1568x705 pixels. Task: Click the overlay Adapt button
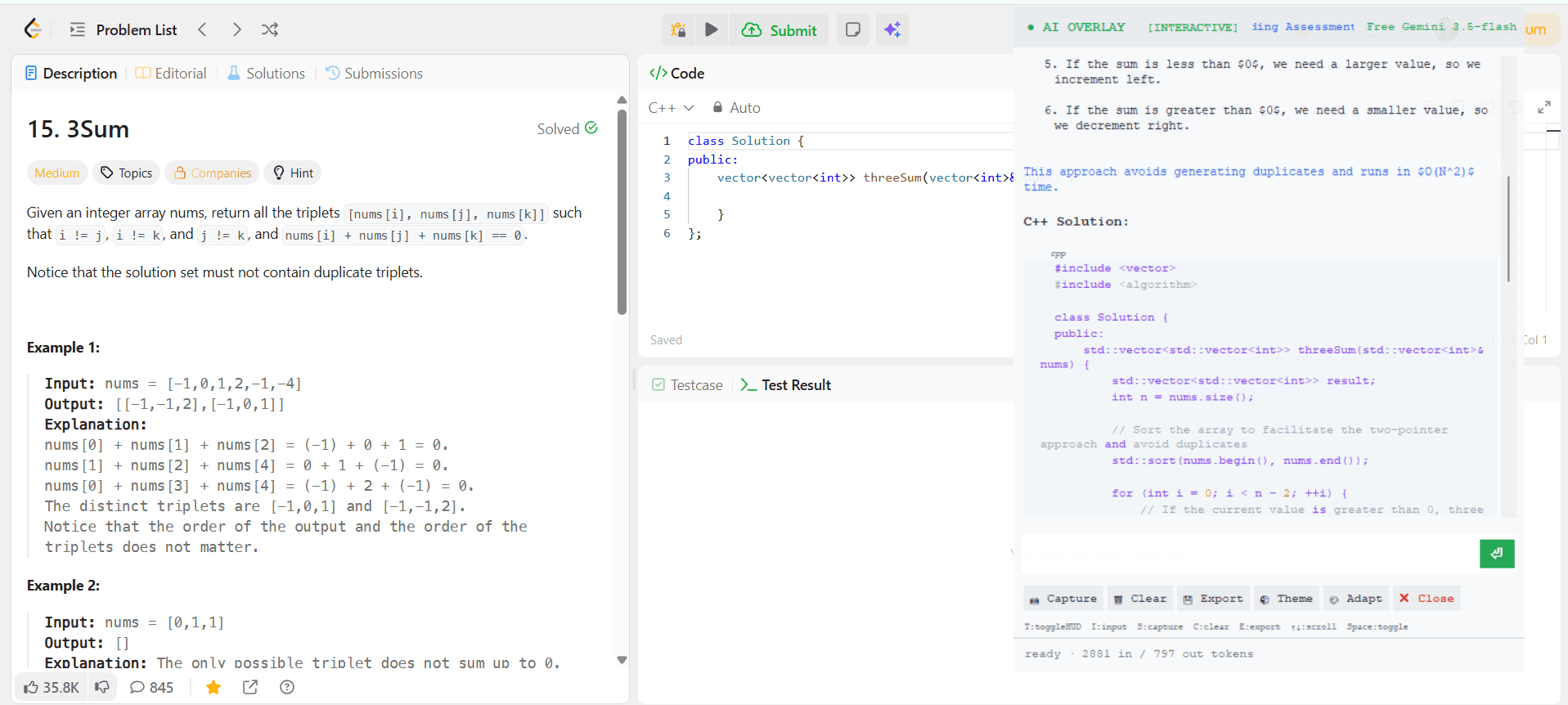point(1356,599)
